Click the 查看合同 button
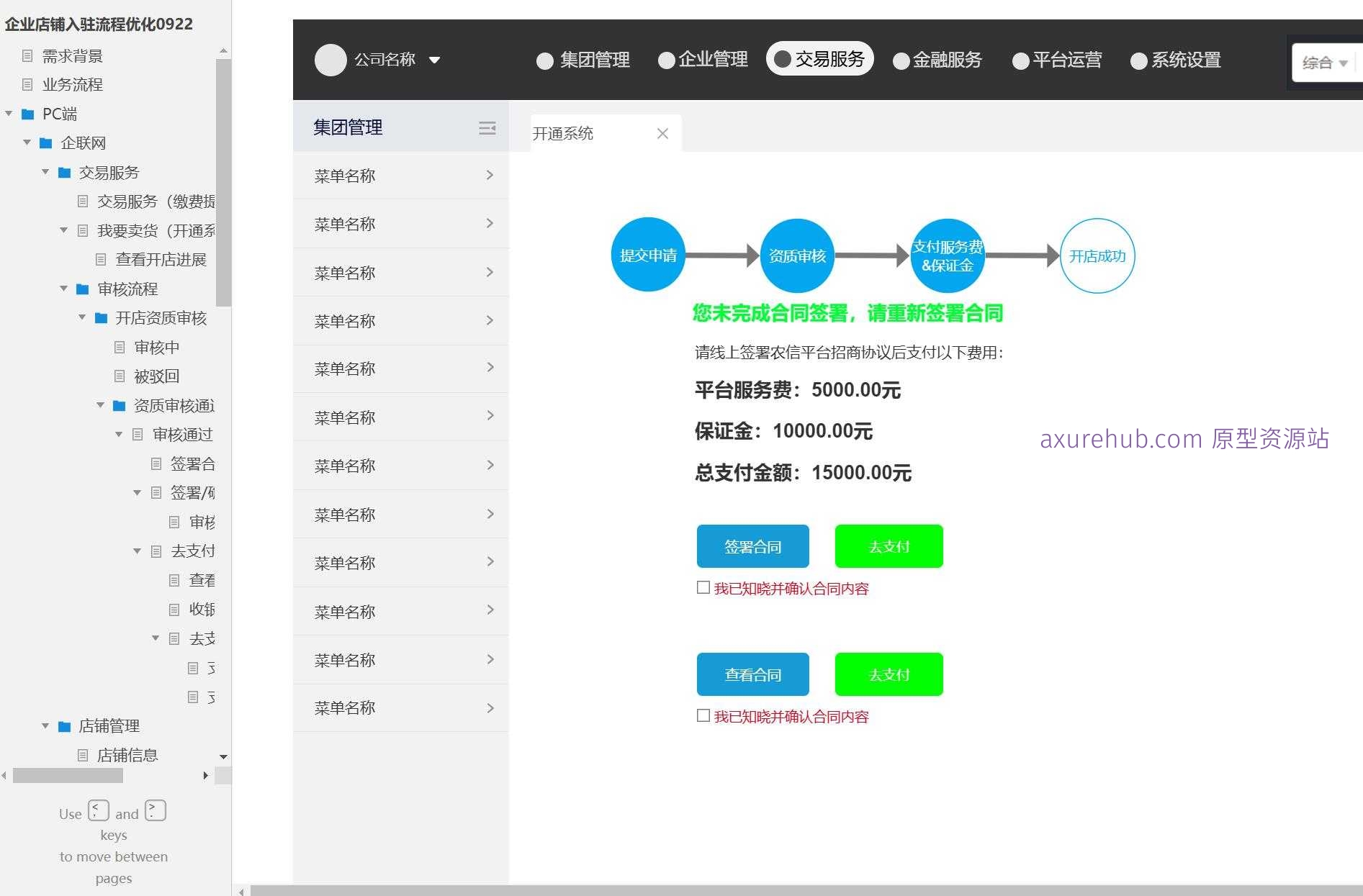Image resolution: width=1363 pixels, height=896 pixels. [753, 674]
